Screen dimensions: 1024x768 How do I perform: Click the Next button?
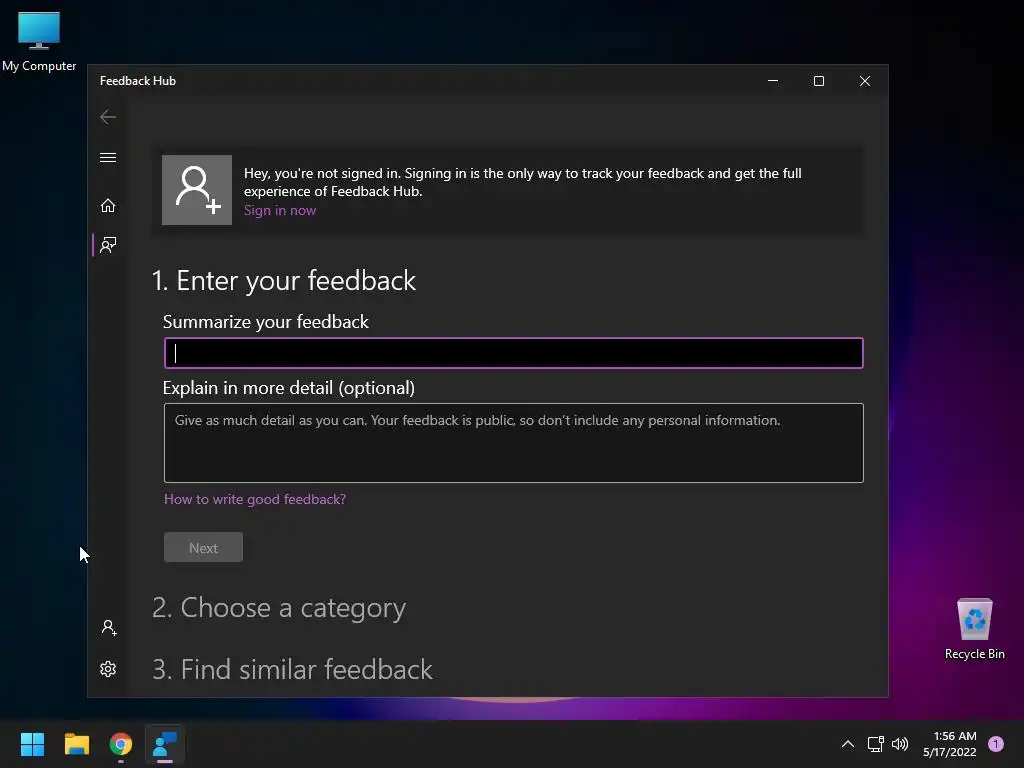coord(203,547)
